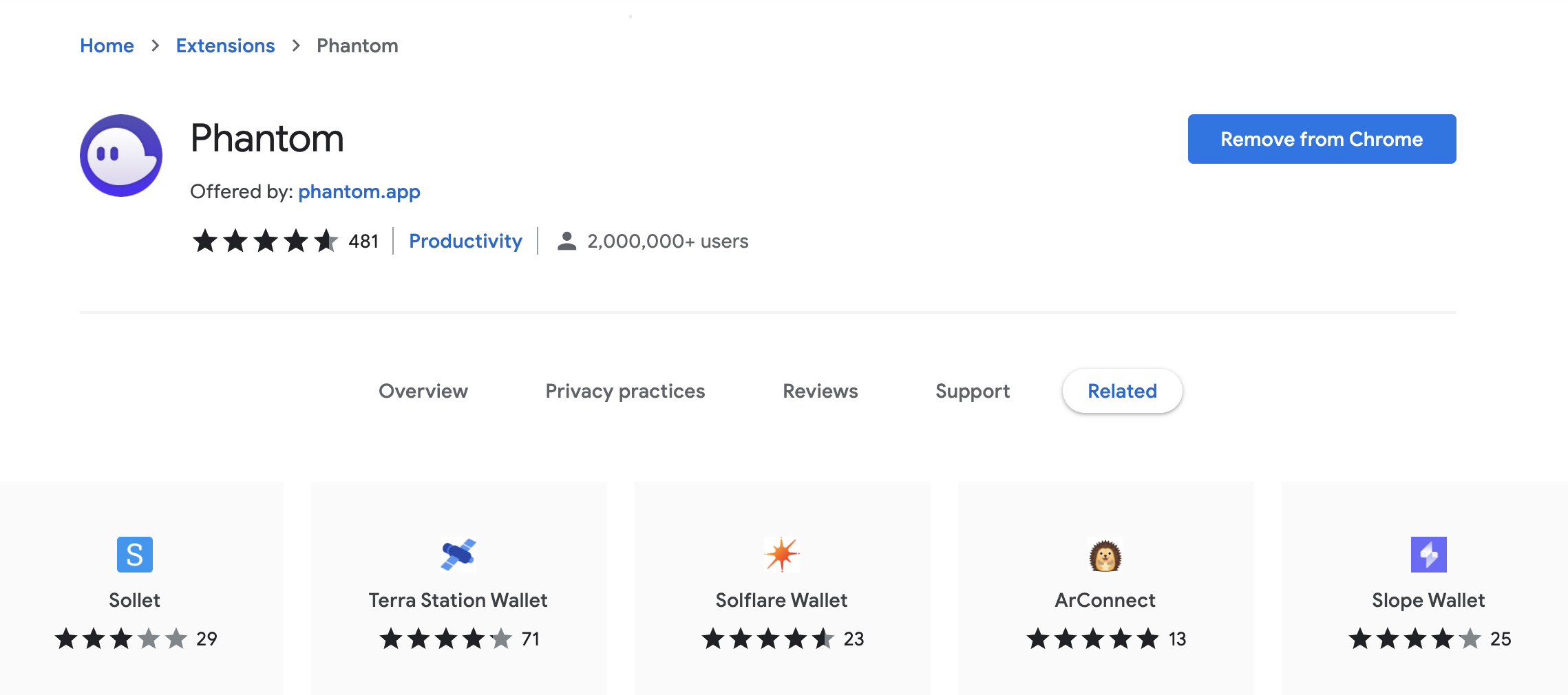Open the ArConnect hedgehog icon
This screenshot has height=695, width=1568.
[x=1105, y=555]
